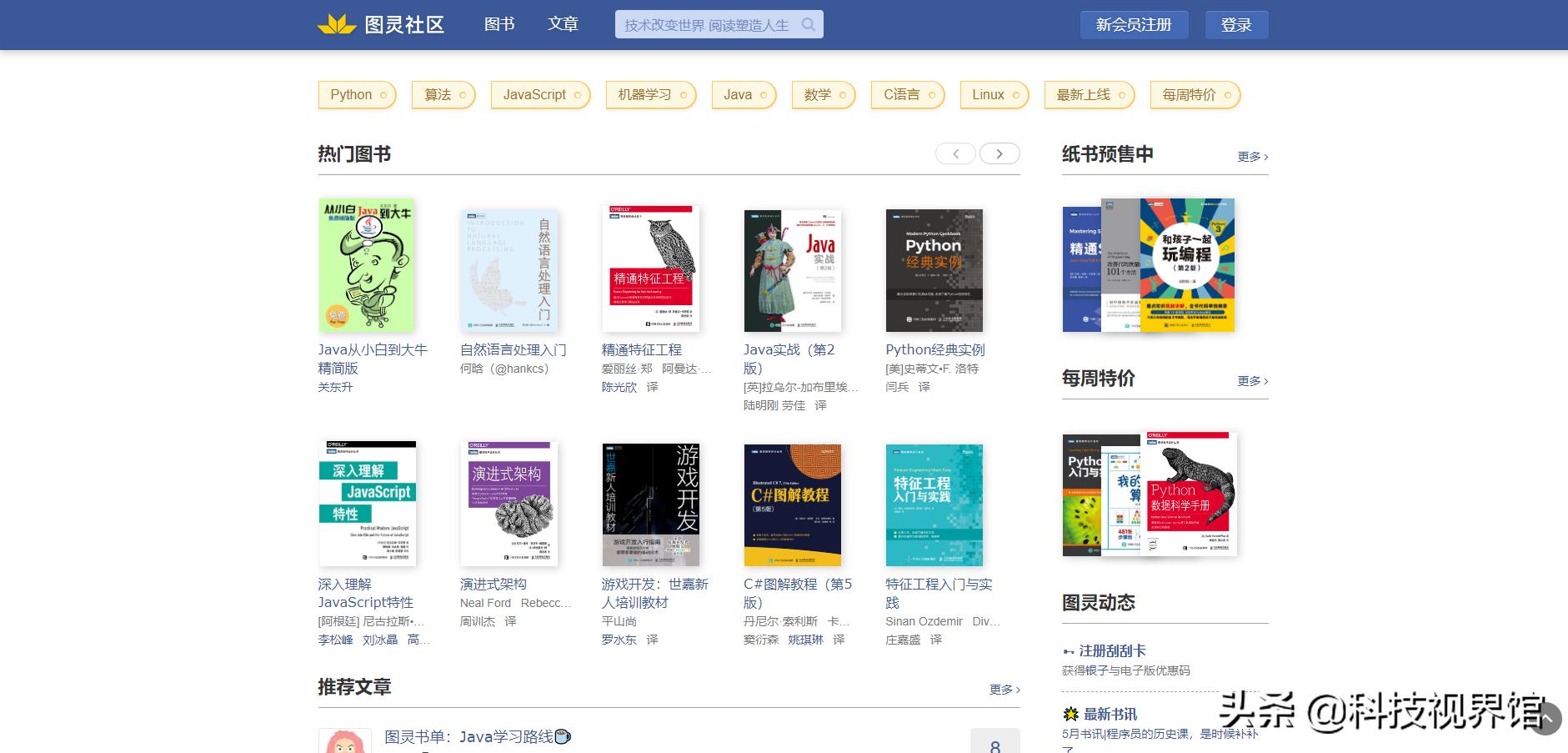Select the Java tag

(744, 95)
